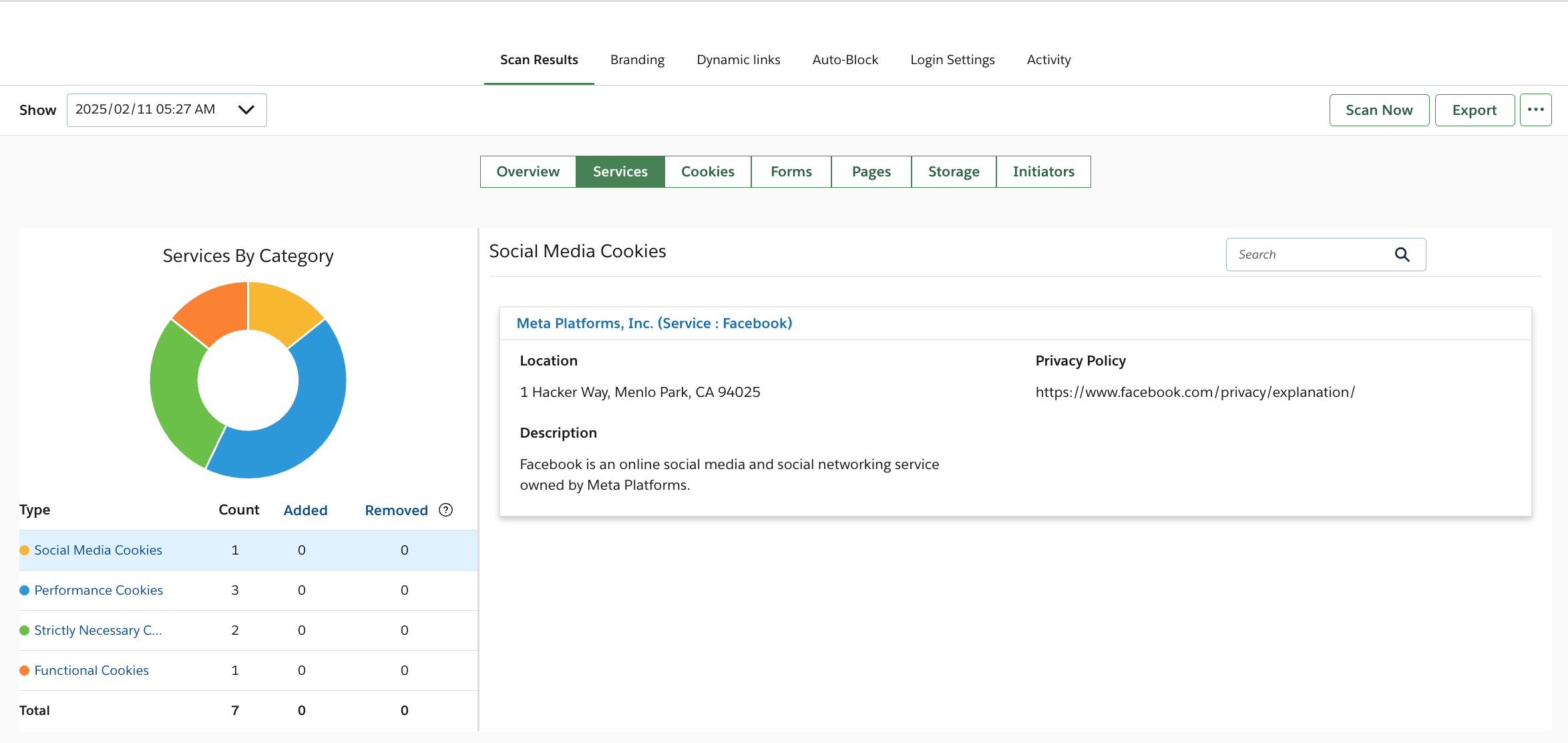
Task: Select Functional Cookies row link
Action: (91, 670)
